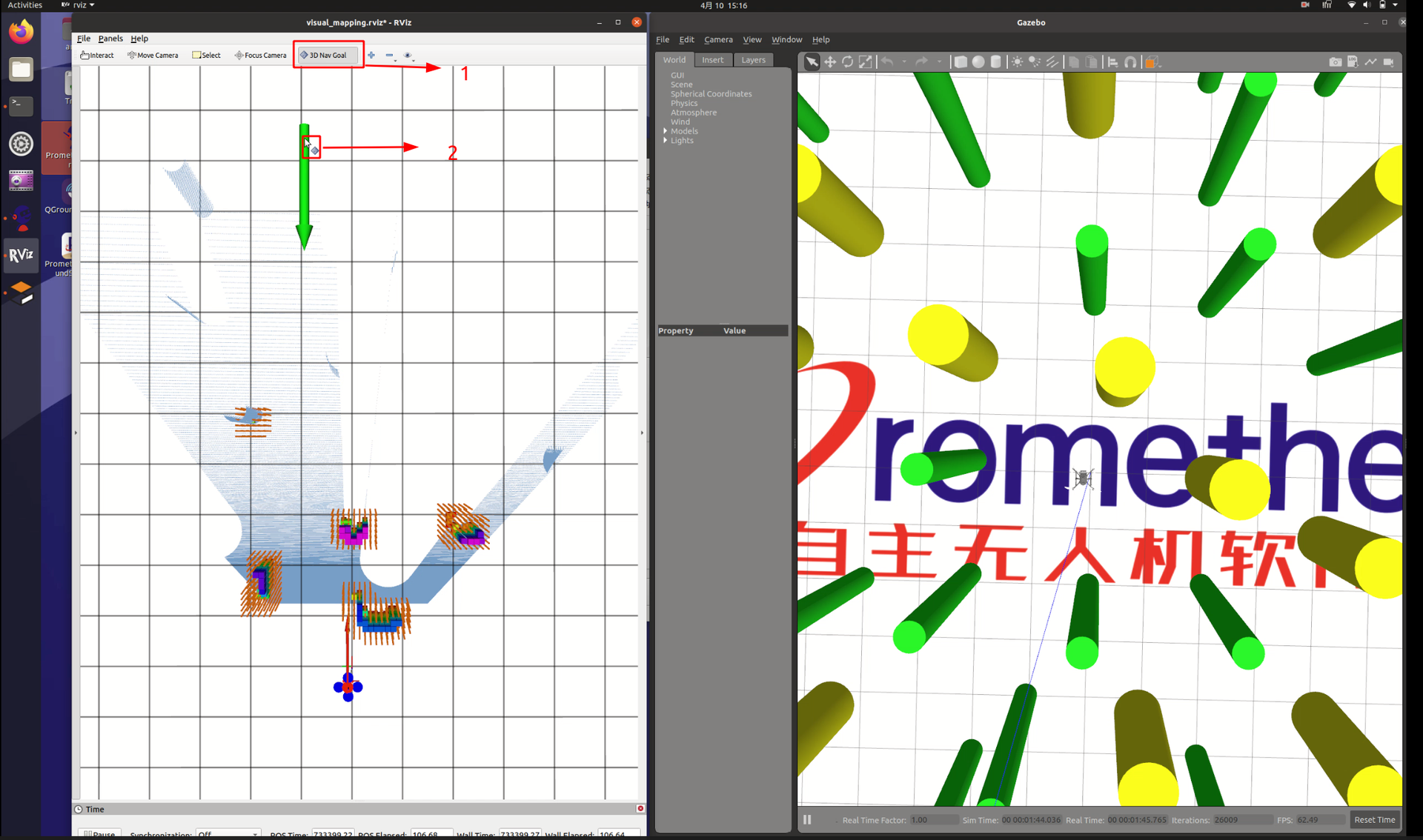Activate the Move Camera tool in RViz
Screen dimensions: 1423x840
click(x=153, y=55)
